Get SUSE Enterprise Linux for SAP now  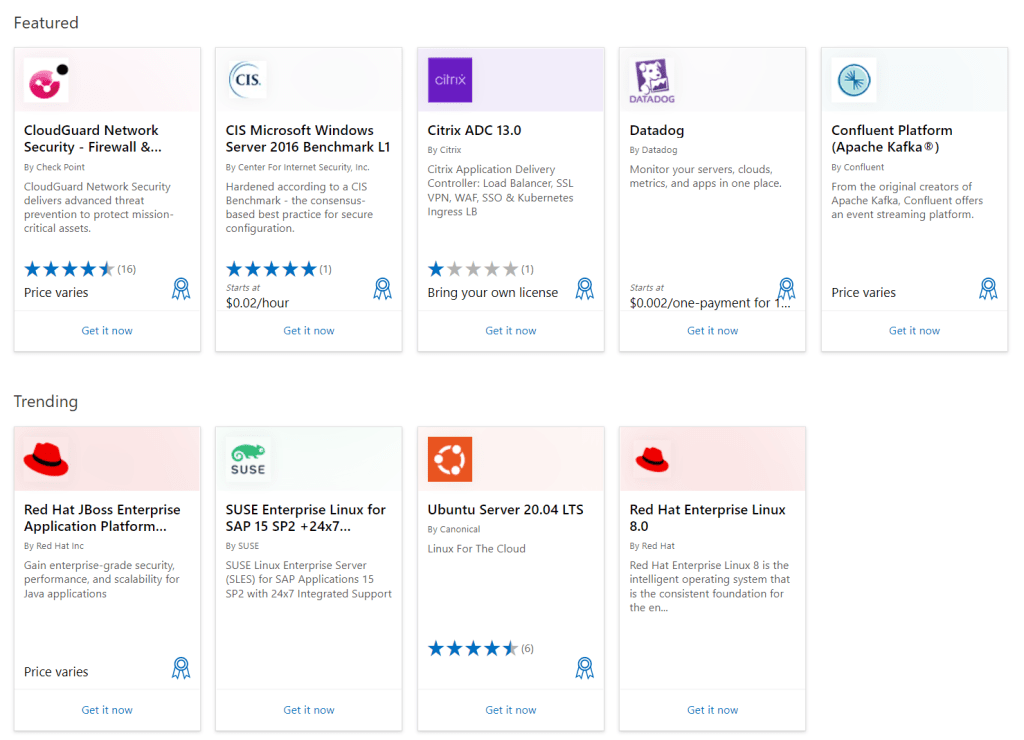click(x=309, y=710)
